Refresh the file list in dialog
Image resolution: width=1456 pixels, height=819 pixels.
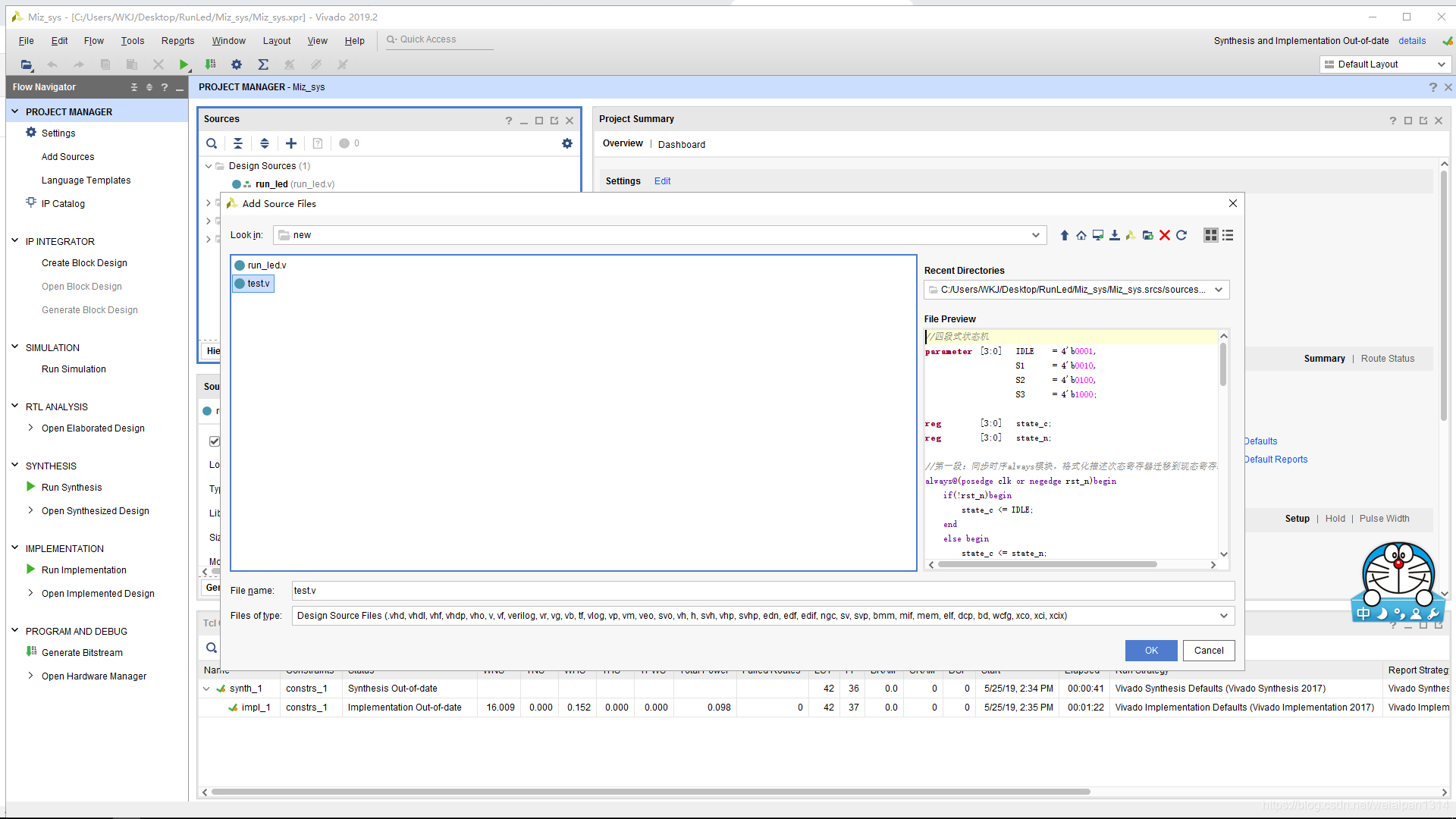click(x=1181, y=235)
